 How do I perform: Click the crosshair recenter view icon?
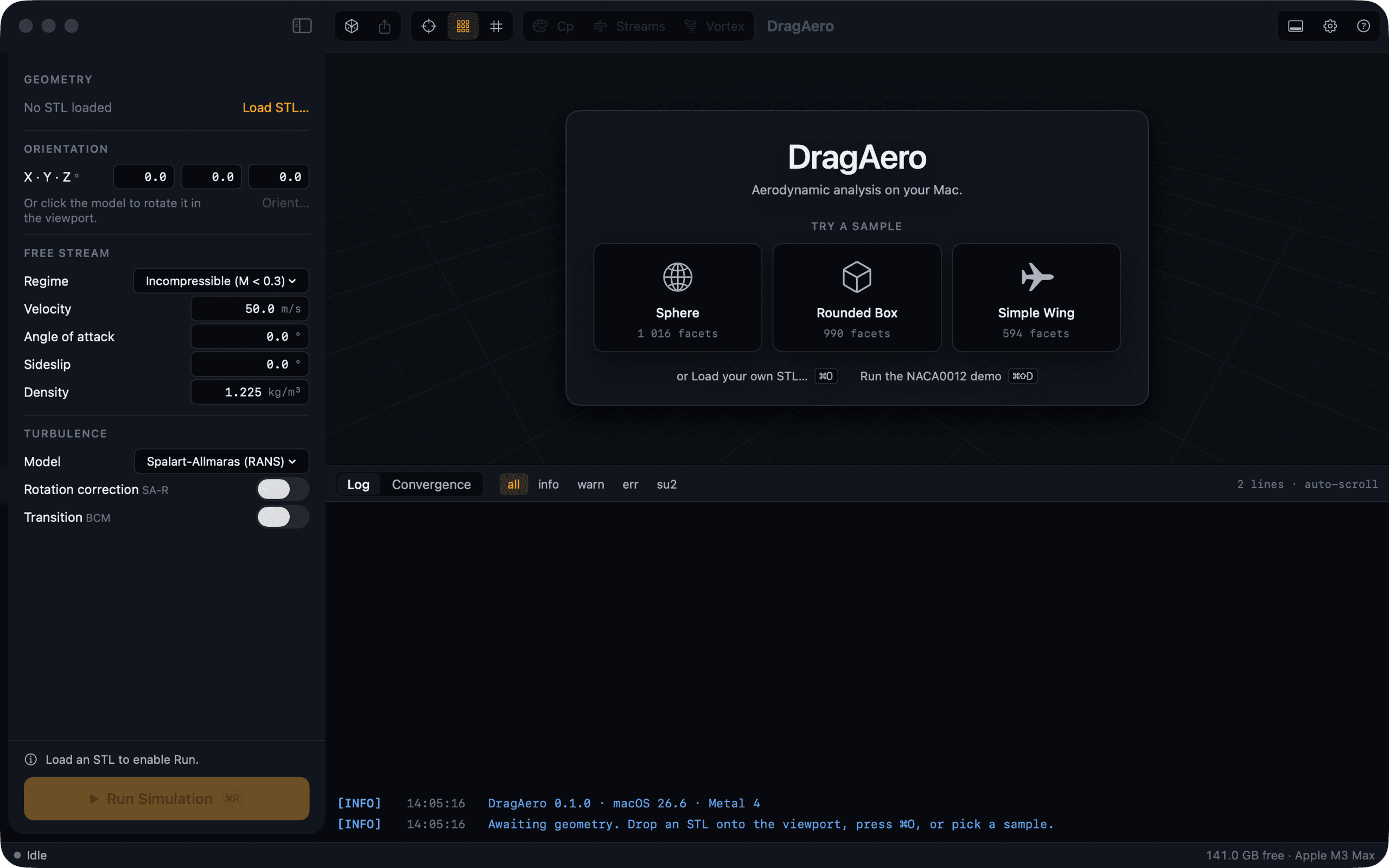point(429,26)
